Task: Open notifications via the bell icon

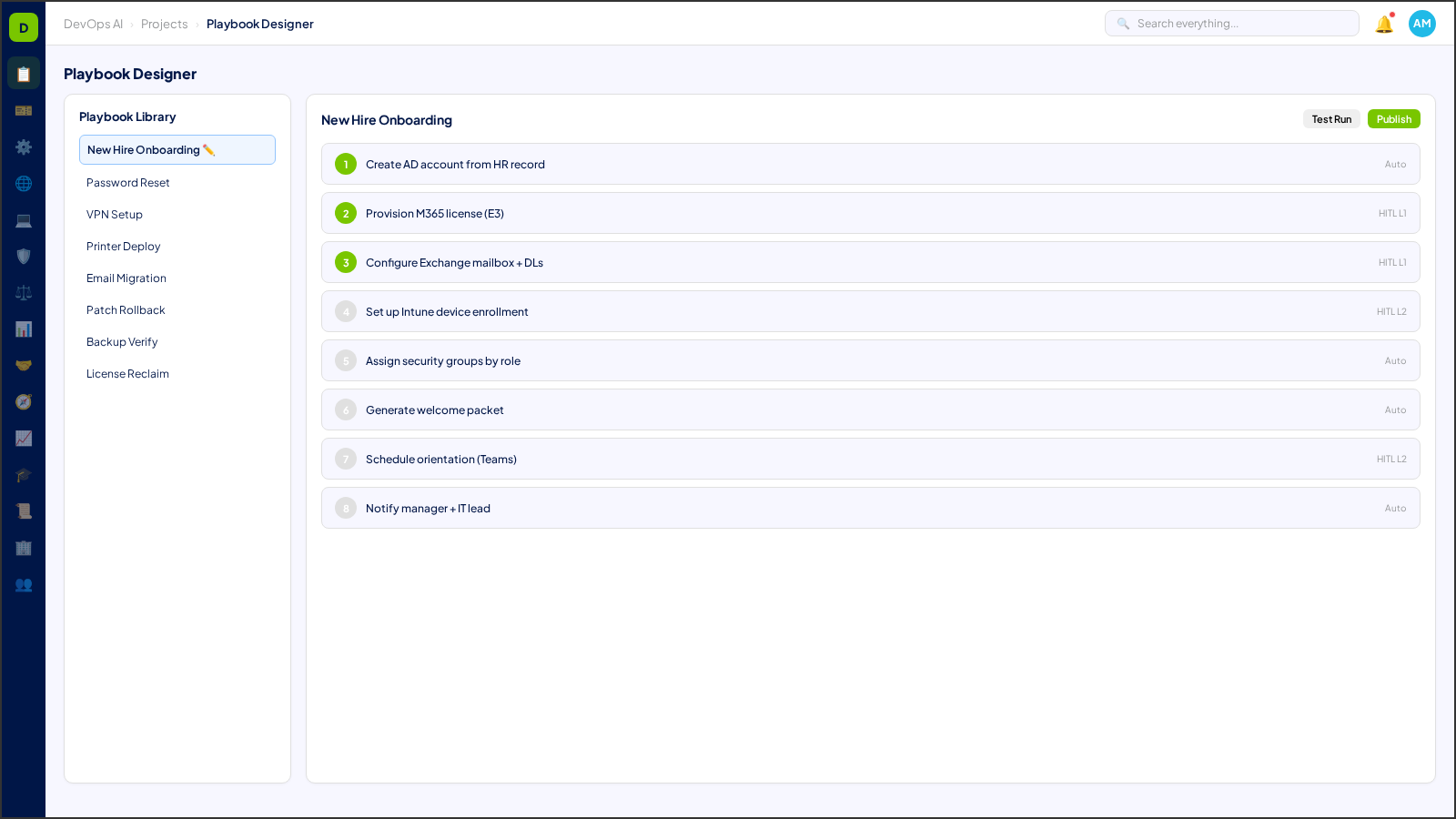Action: coord(1383,24)
